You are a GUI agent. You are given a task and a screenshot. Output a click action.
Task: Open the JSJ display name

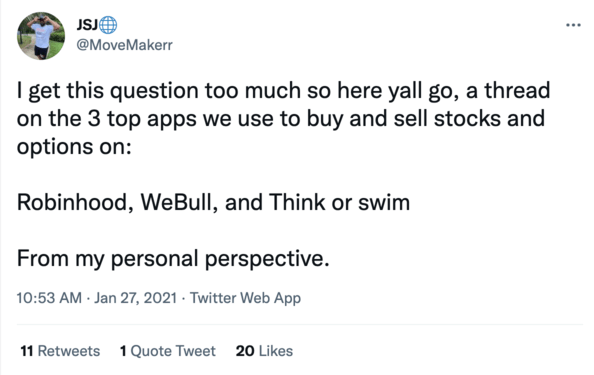(x=88, y=25)
